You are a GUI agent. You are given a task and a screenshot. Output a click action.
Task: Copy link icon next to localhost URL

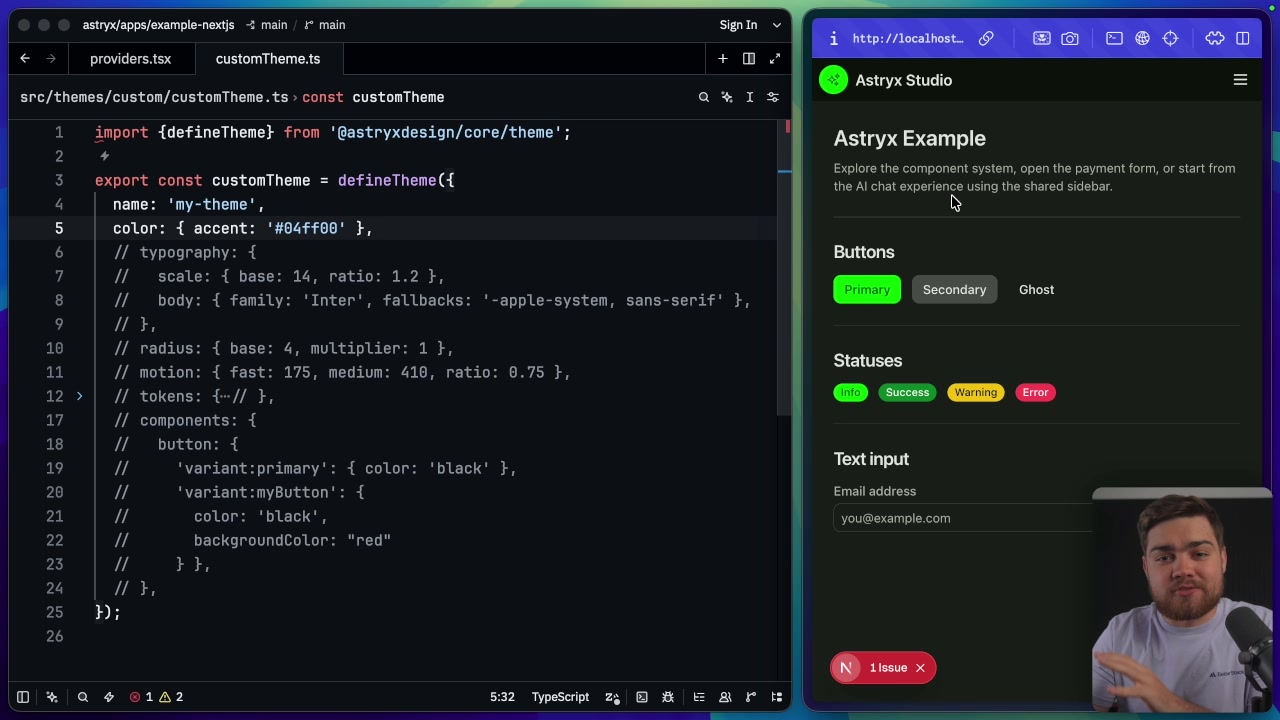click(986, 38)
